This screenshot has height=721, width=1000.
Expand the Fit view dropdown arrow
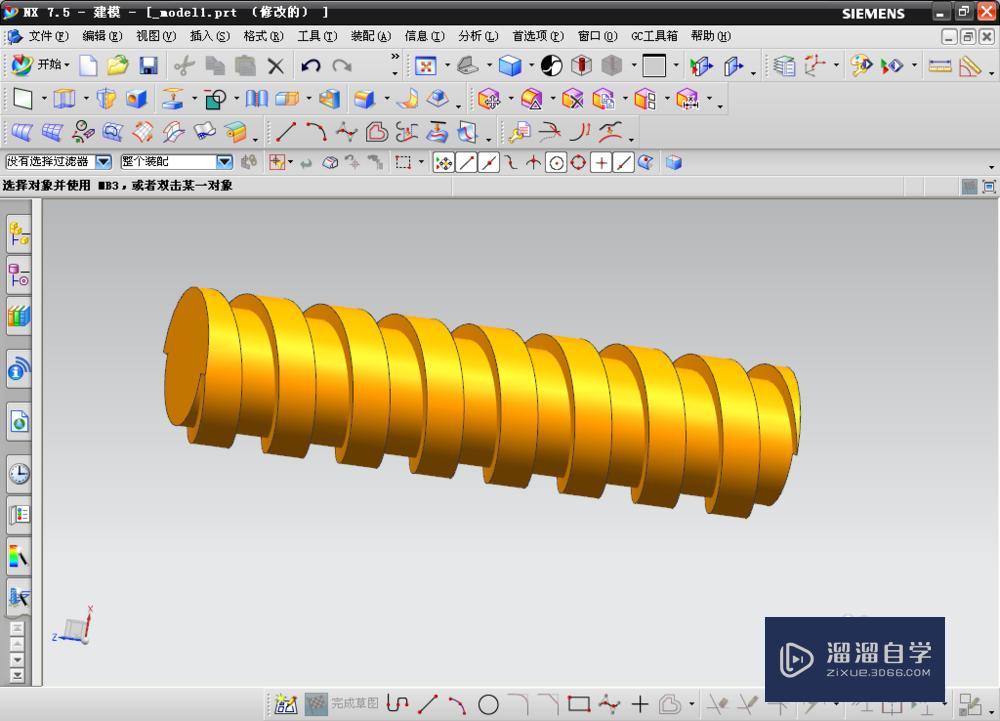[x=446, y=65]
